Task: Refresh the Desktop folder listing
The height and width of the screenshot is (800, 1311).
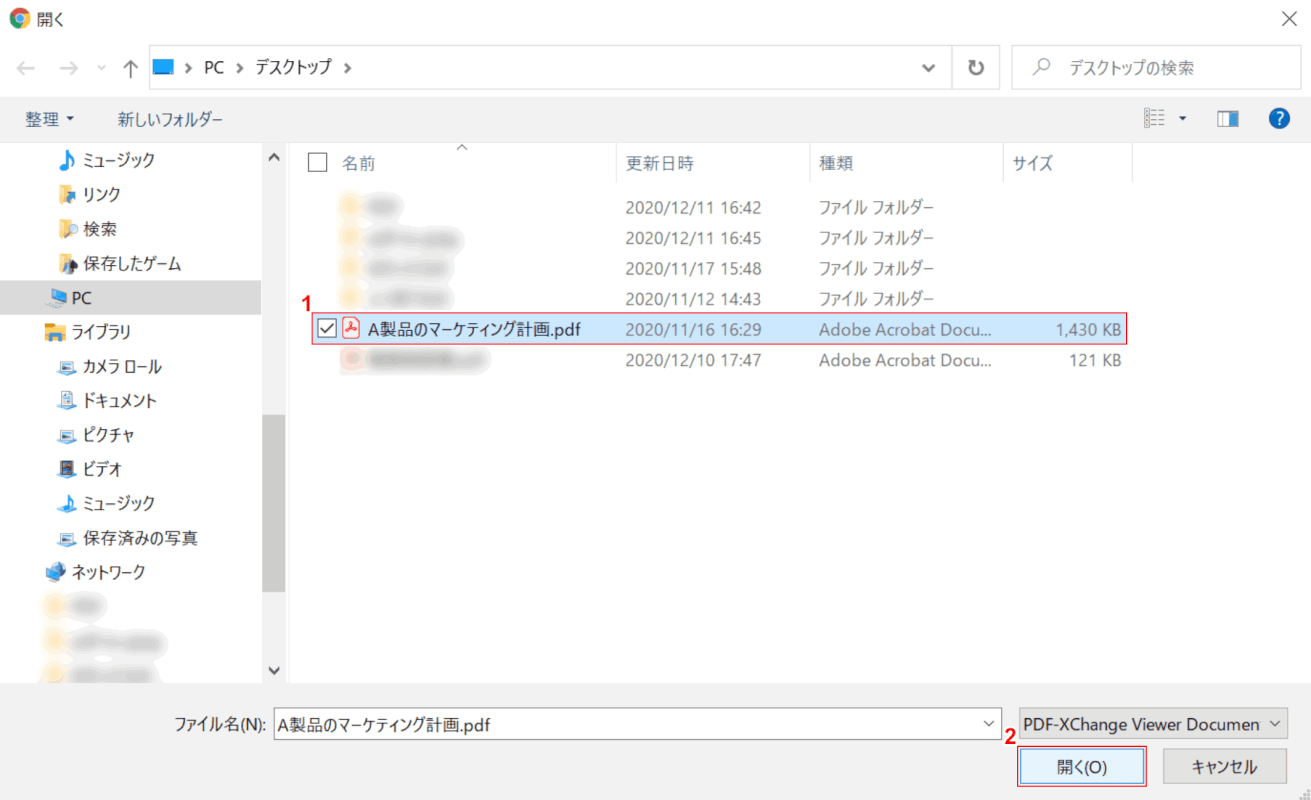Action: pos(975,68)
